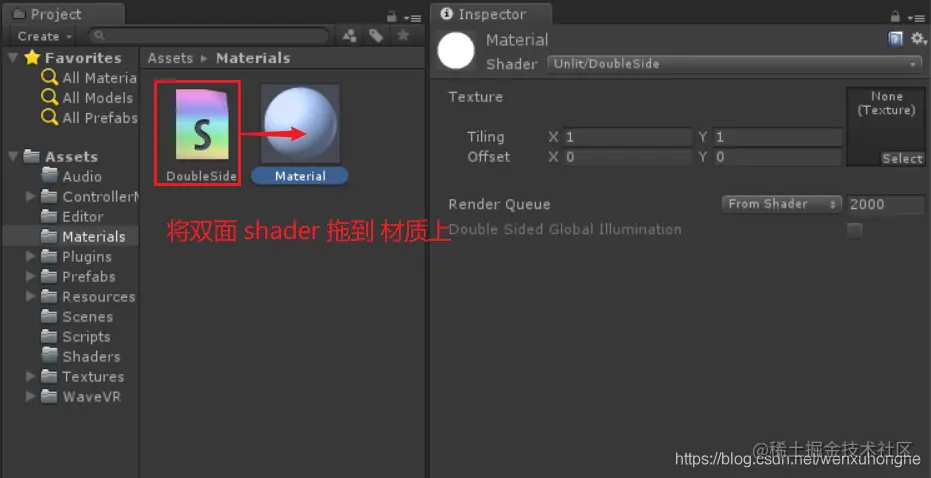The width and height of the screenshot is (931, 478).
Task: Open the Create dropdown menu
Action: 45,36
